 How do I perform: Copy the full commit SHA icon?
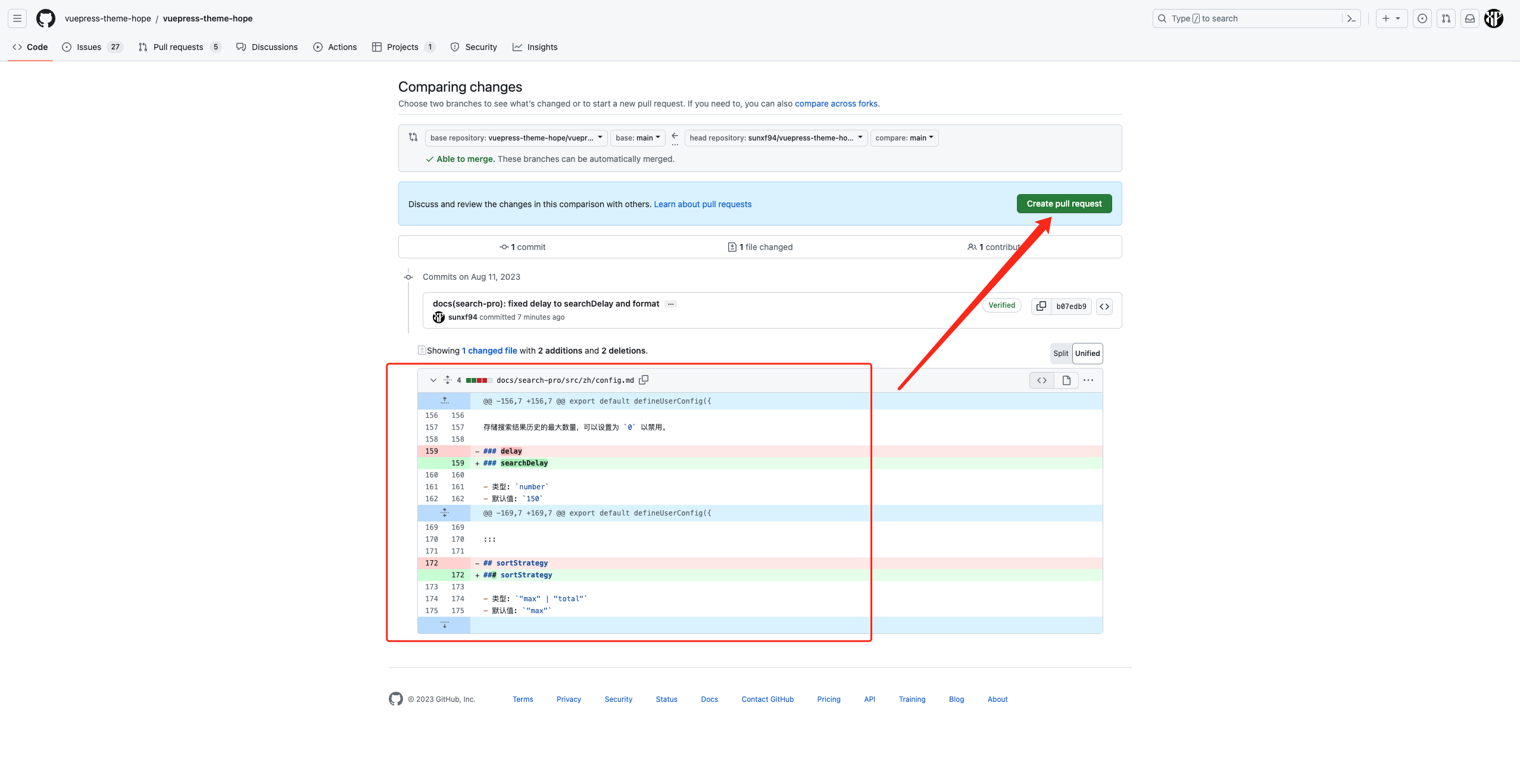click(1041, 306)
